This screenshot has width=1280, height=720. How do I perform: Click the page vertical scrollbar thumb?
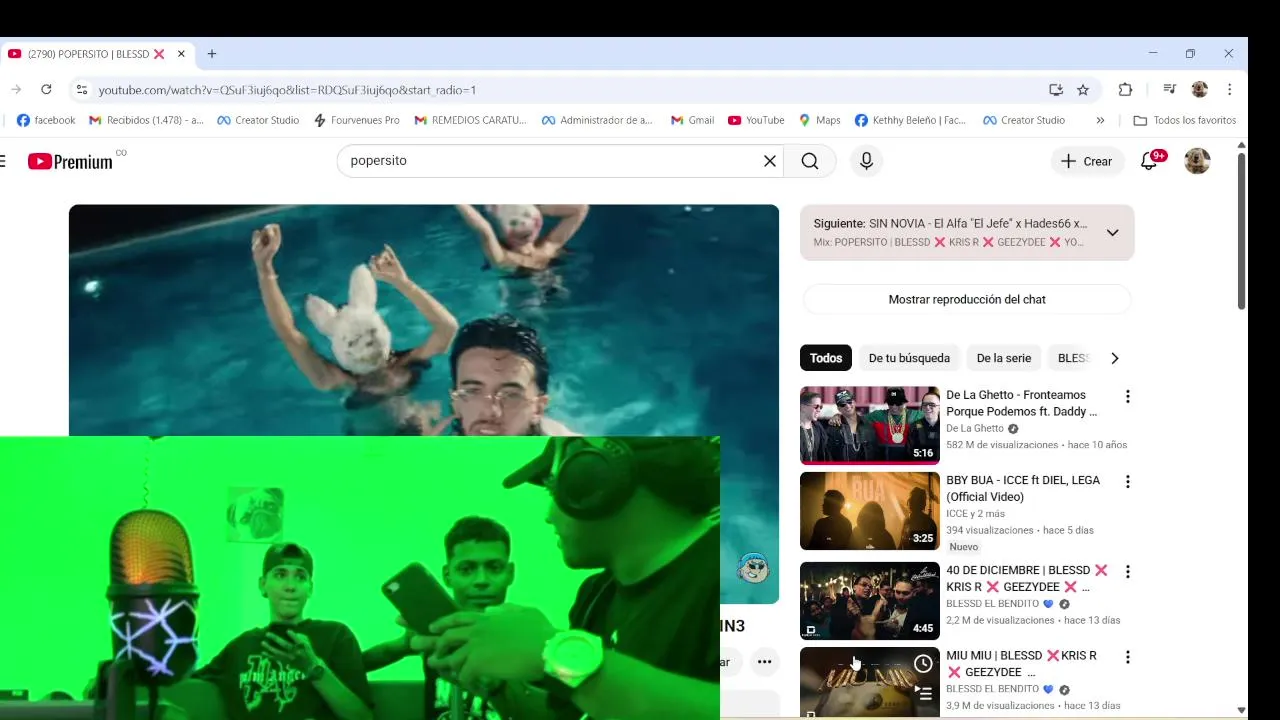(1241, 230)
